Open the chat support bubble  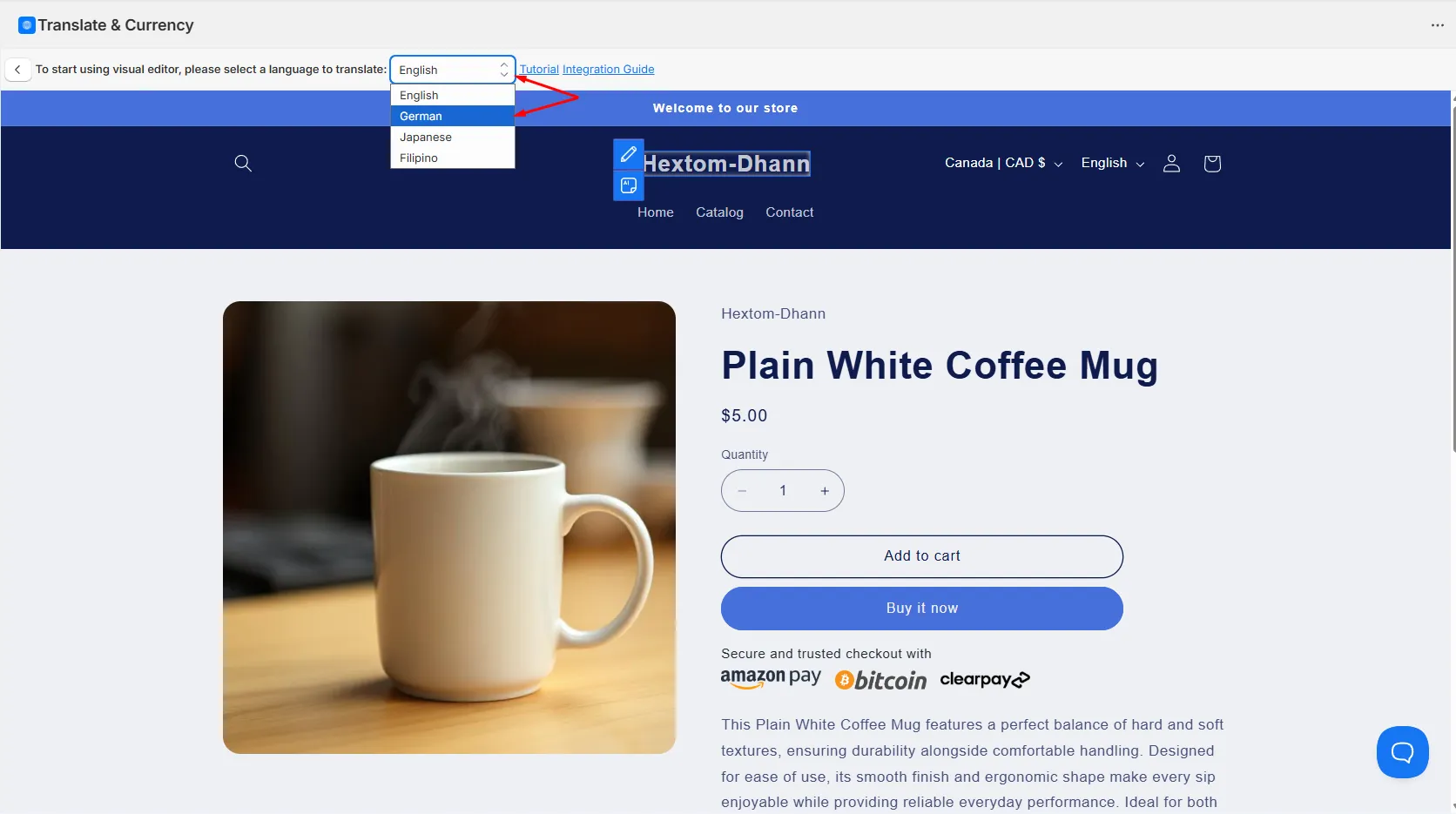1402,752
